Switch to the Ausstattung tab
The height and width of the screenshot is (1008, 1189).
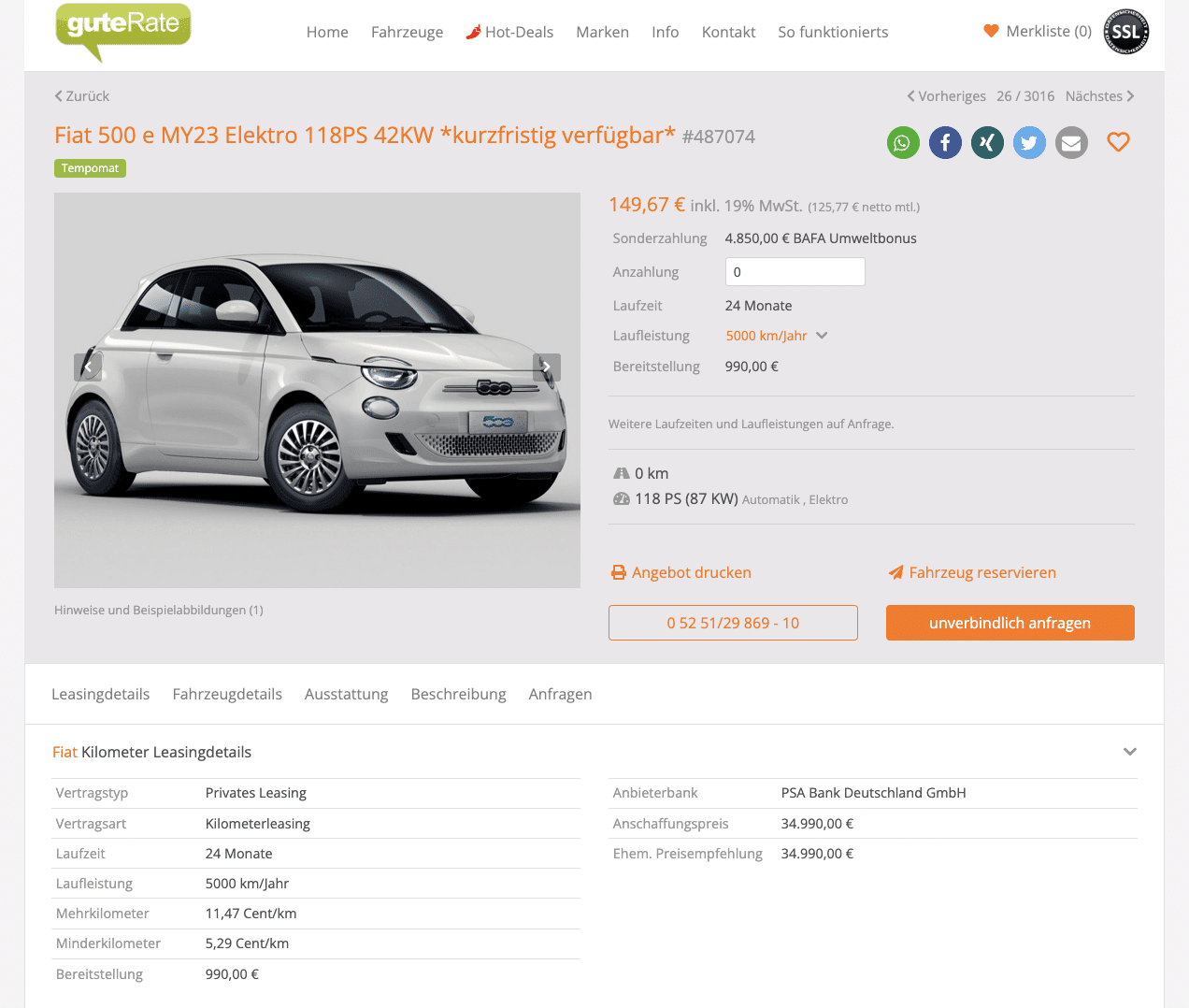(346, 694)
